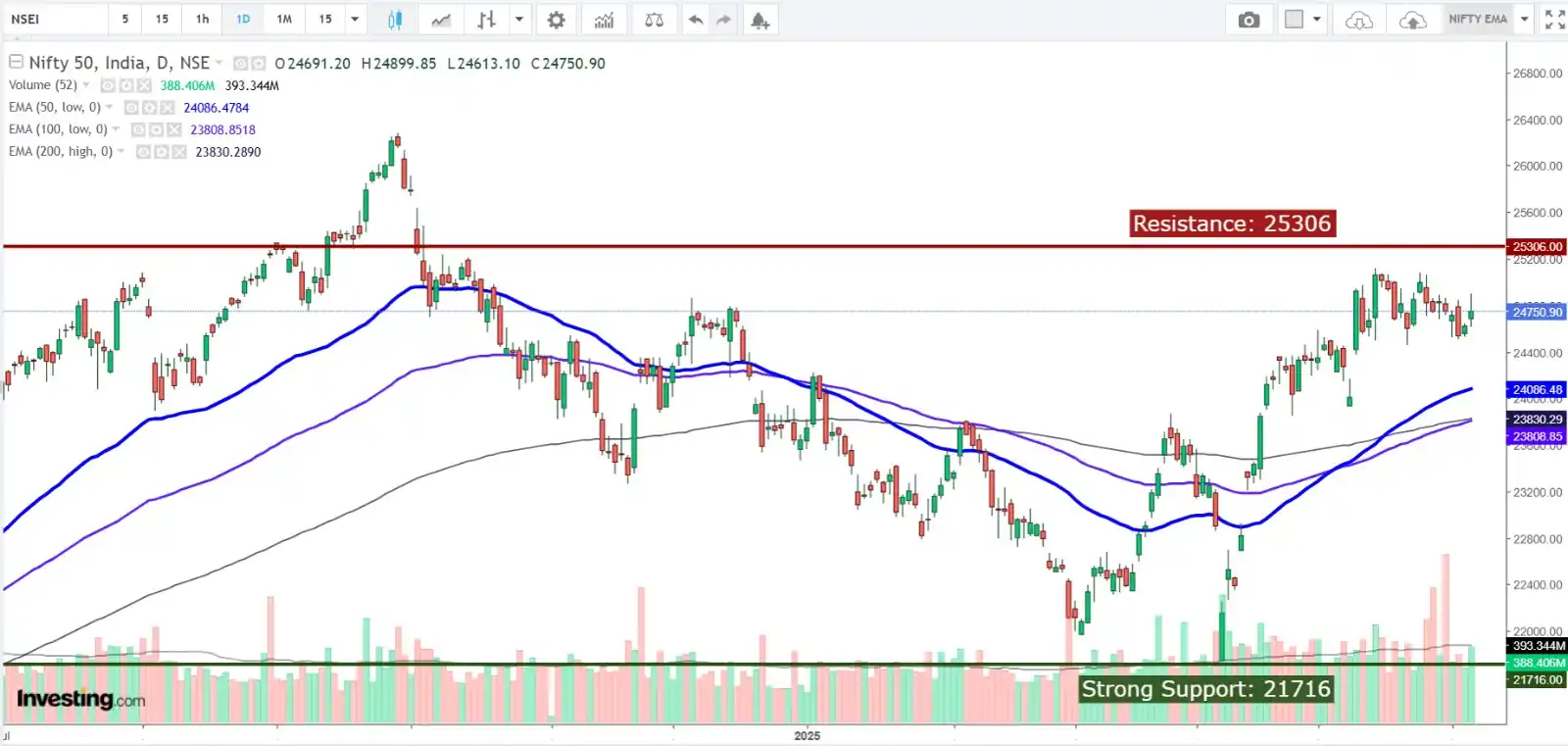Screen dimensions: 1568x746
Task: Undo last chart action arrow
Action: tap(695, 20)
